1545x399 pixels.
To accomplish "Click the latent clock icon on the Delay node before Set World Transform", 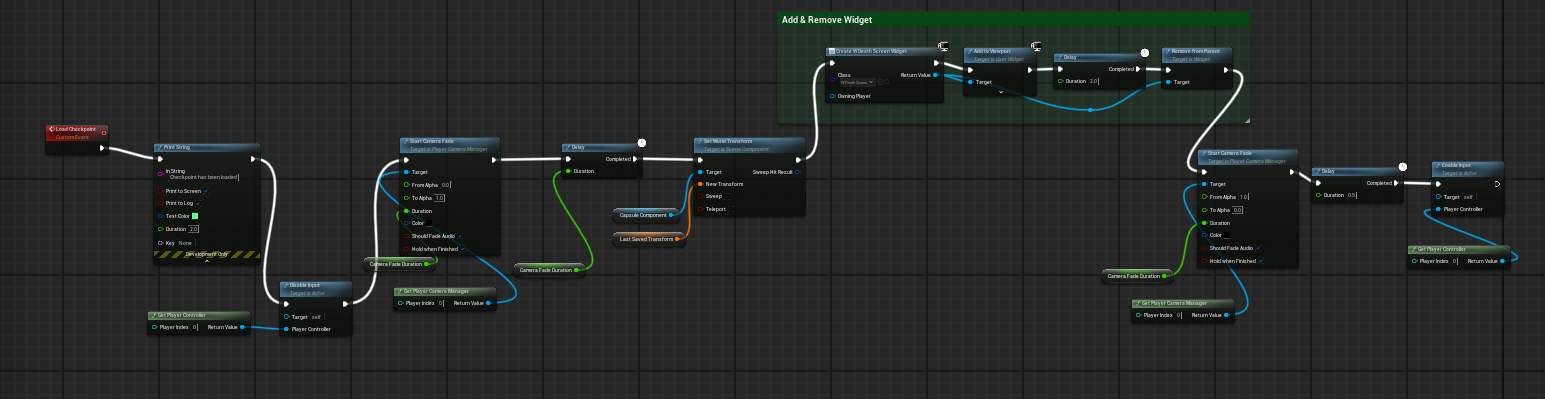I will (x=642, y=143).
